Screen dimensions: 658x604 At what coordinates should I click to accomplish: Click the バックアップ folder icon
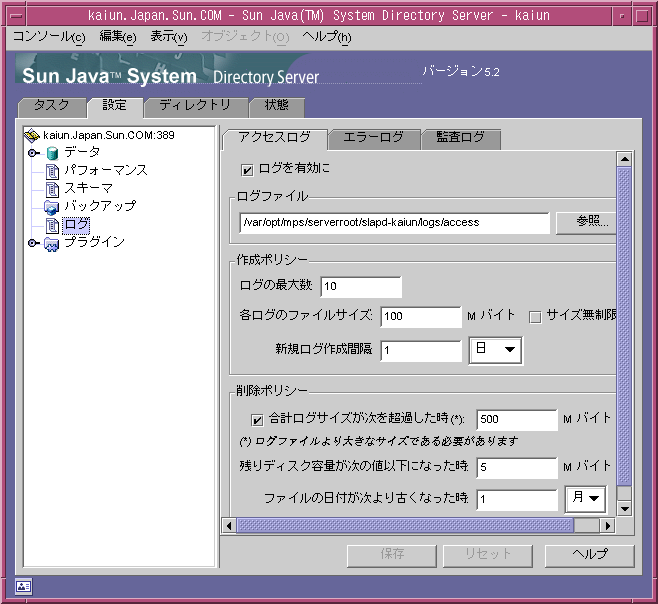(x=52, y=207)
